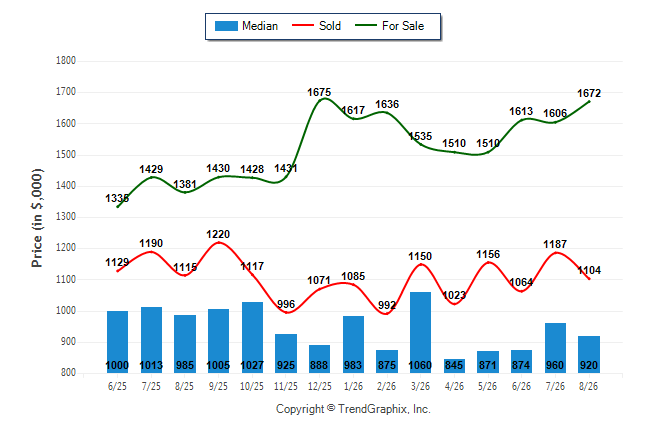Click the TrendGraphix copyright text
Screen dimensions: 646x434
[353, 409]
